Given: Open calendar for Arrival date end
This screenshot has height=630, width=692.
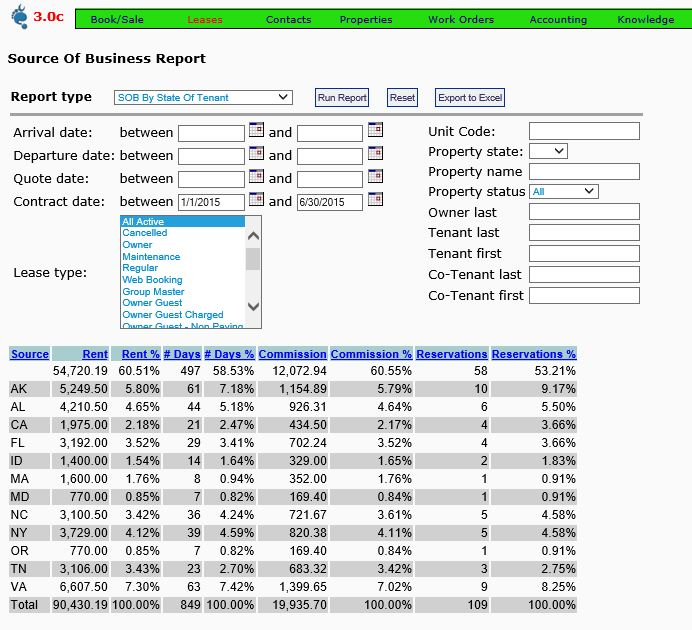Looking at the screenshot, I should coord(376,130).
